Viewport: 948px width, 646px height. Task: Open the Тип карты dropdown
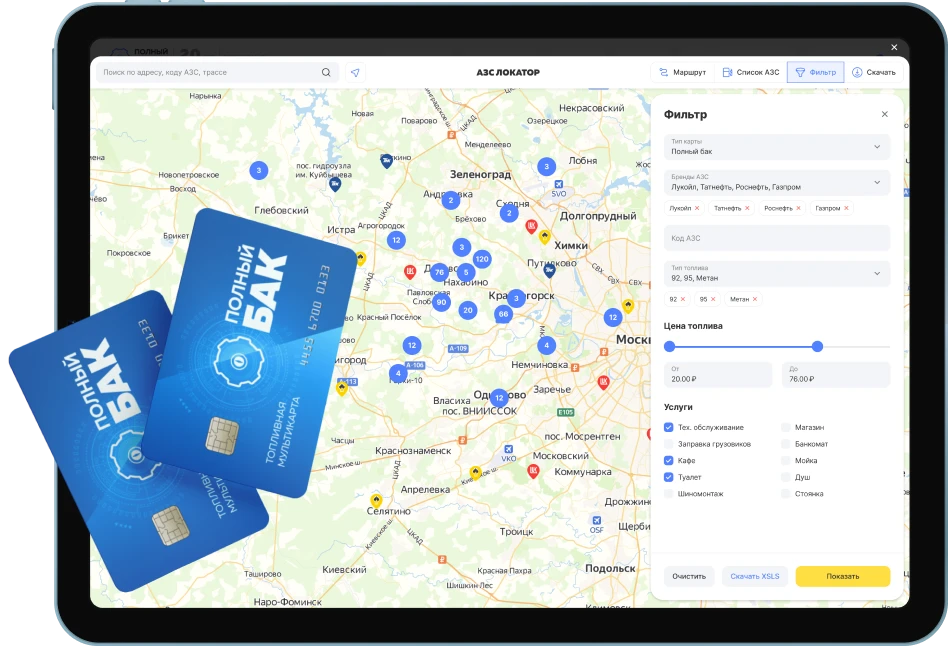[777, 147]
